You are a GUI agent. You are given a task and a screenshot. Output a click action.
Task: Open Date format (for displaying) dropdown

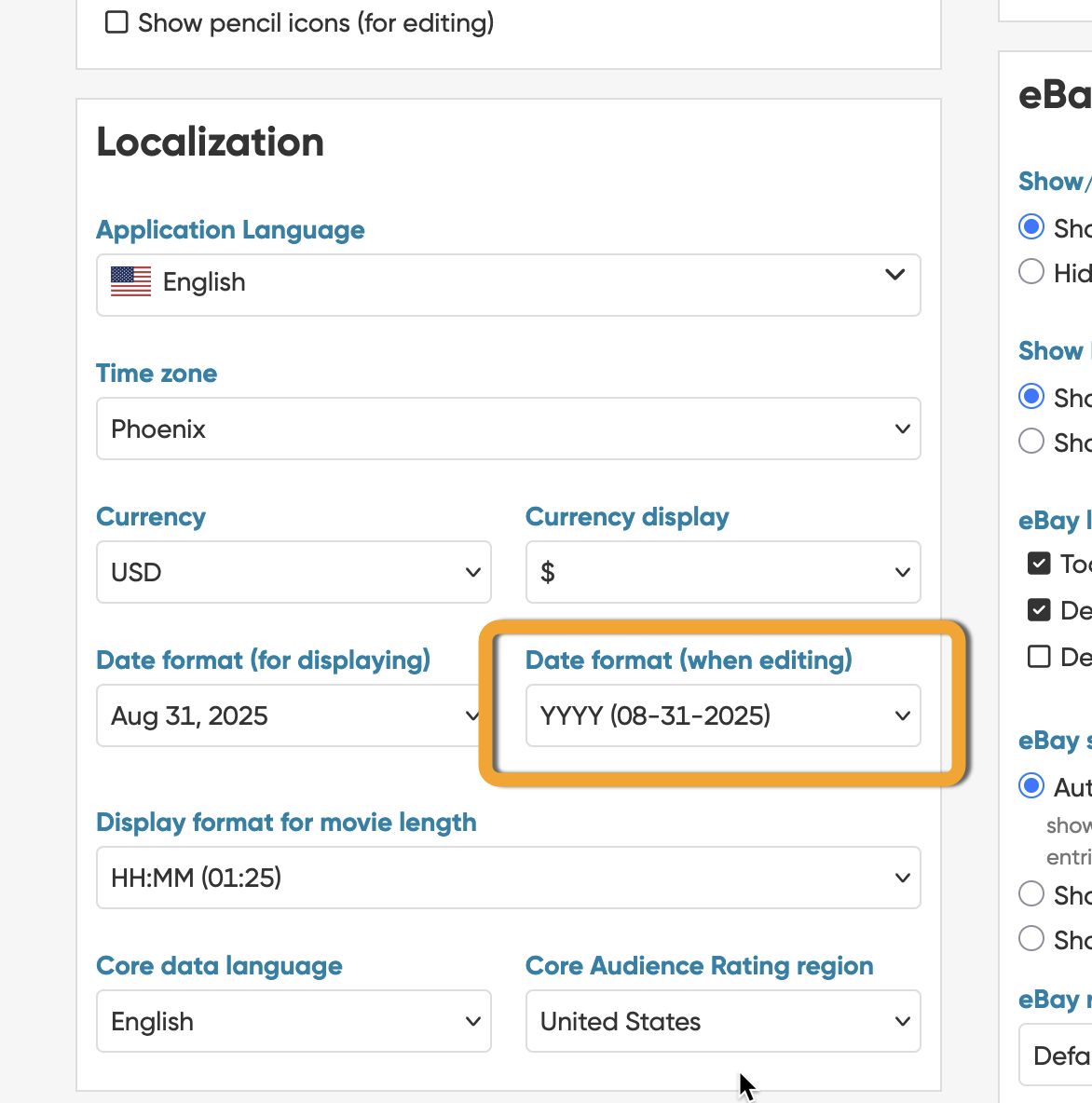(289, 715)
